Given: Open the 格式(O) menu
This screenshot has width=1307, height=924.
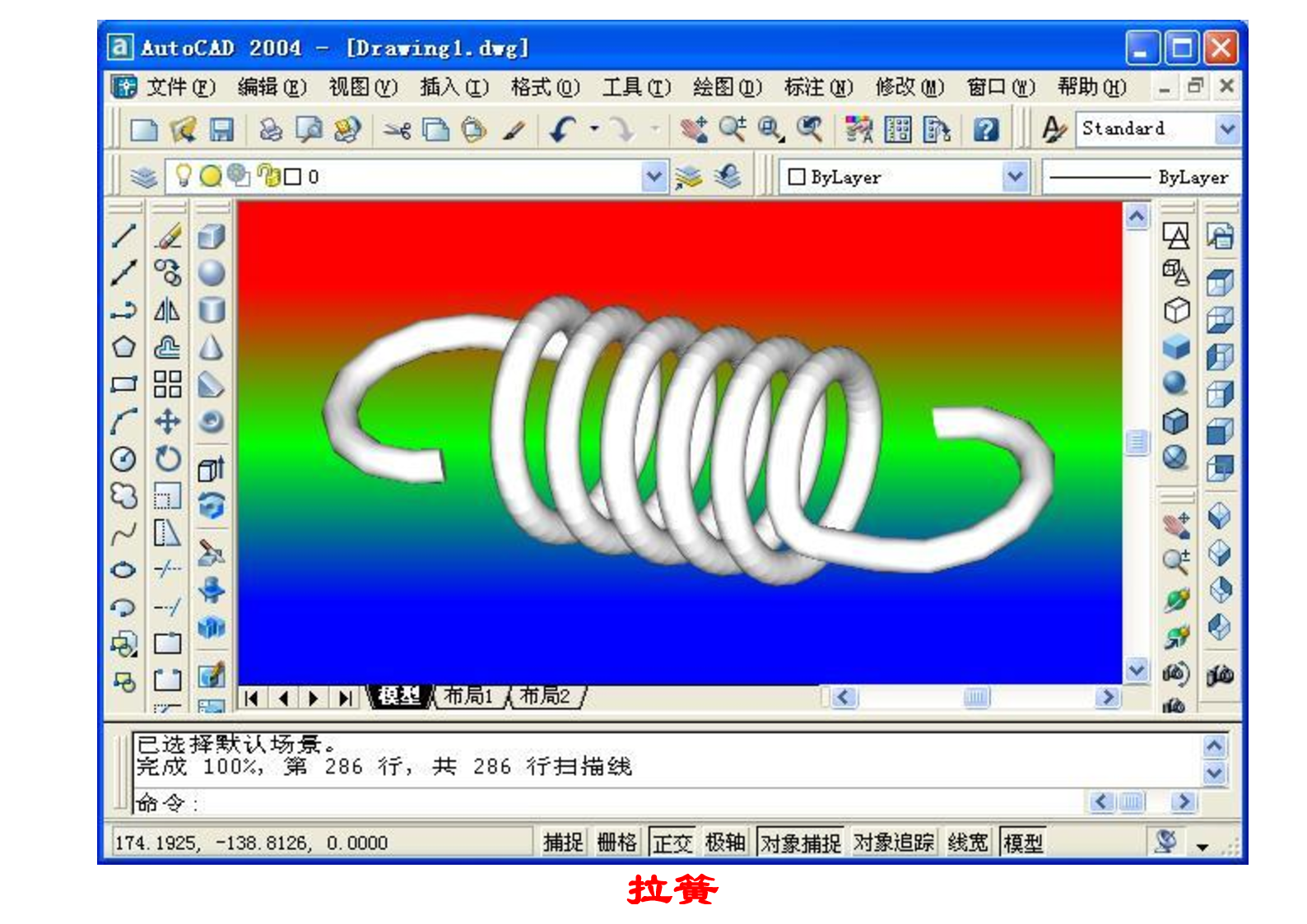Looking at the screenshot, I should (x=545, y=87).
